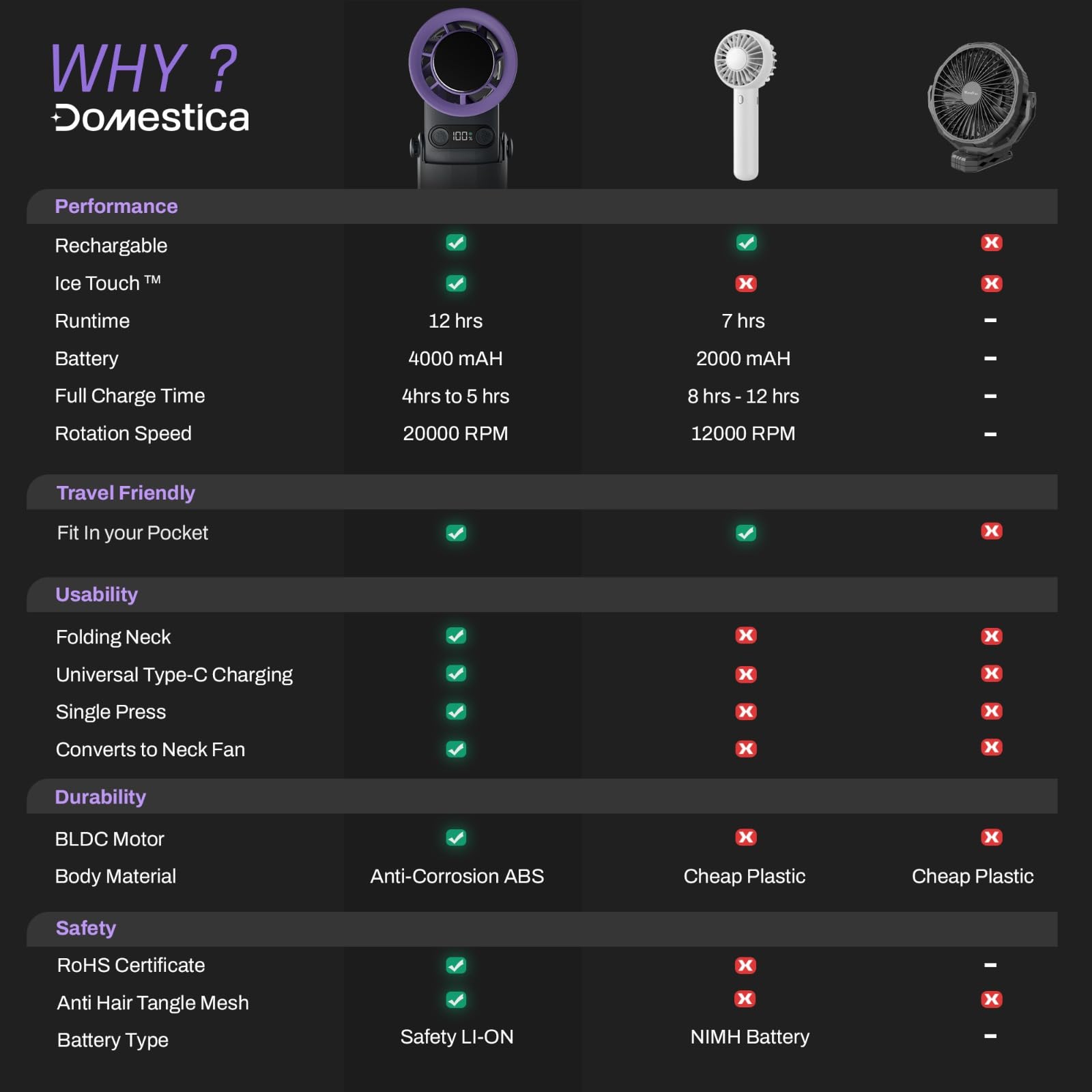Click the Domestica brand logo
1092x1092 pixels.
pyautogui.click(x=151, y=118)
